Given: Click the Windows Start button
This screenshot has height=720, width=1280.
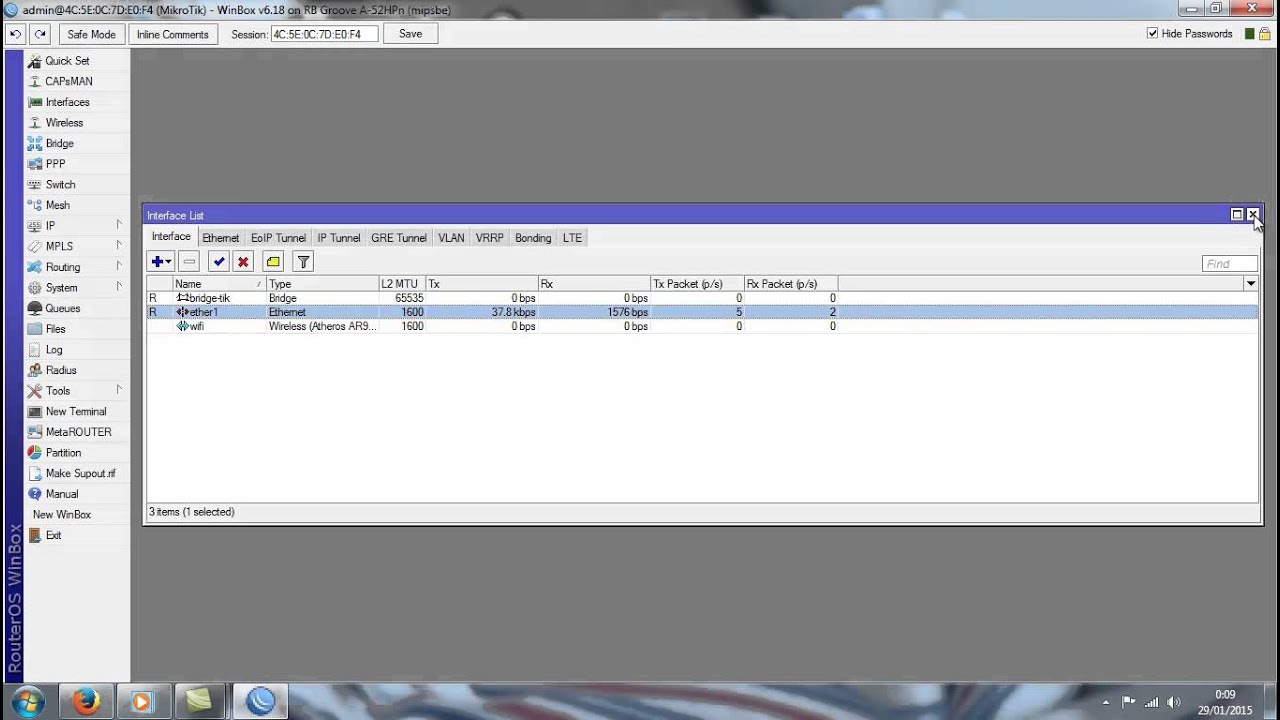Looking at the screenshot, I should 27,701.
